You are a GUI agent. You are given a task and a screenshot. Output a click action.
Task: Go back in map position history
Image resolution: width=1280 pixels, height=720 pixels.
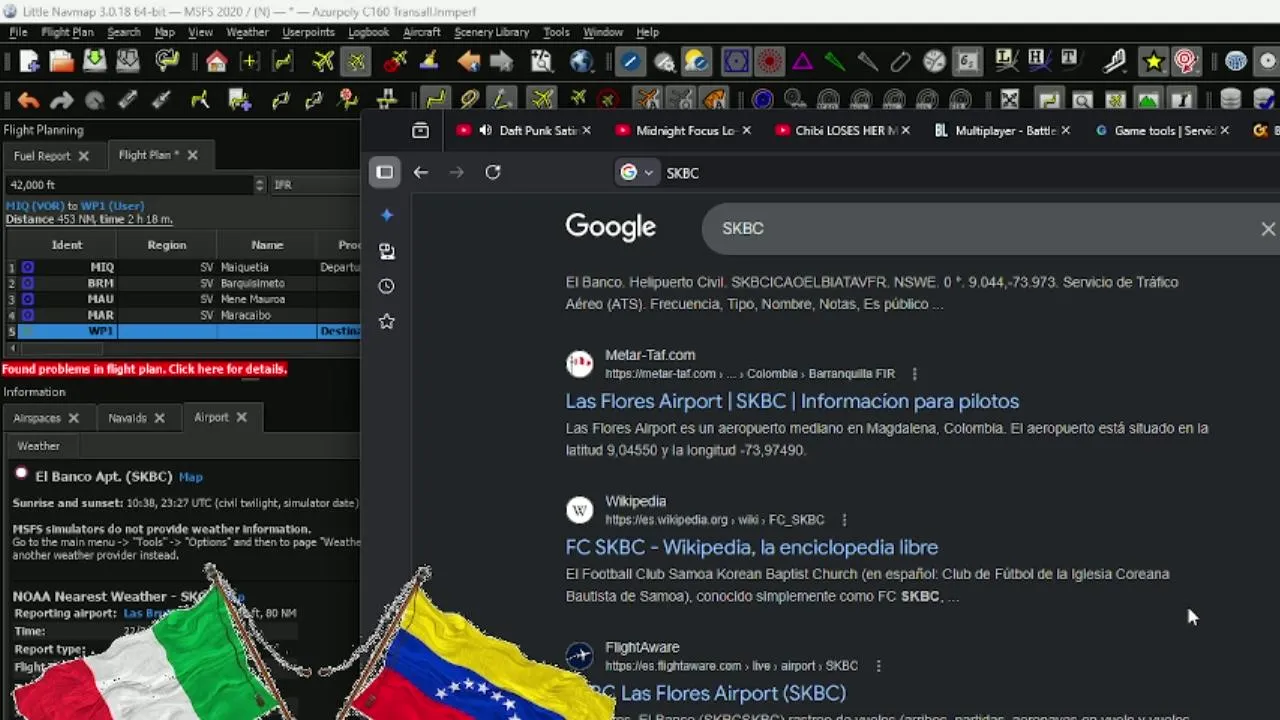pyautogui.click(x=468, y=62)
